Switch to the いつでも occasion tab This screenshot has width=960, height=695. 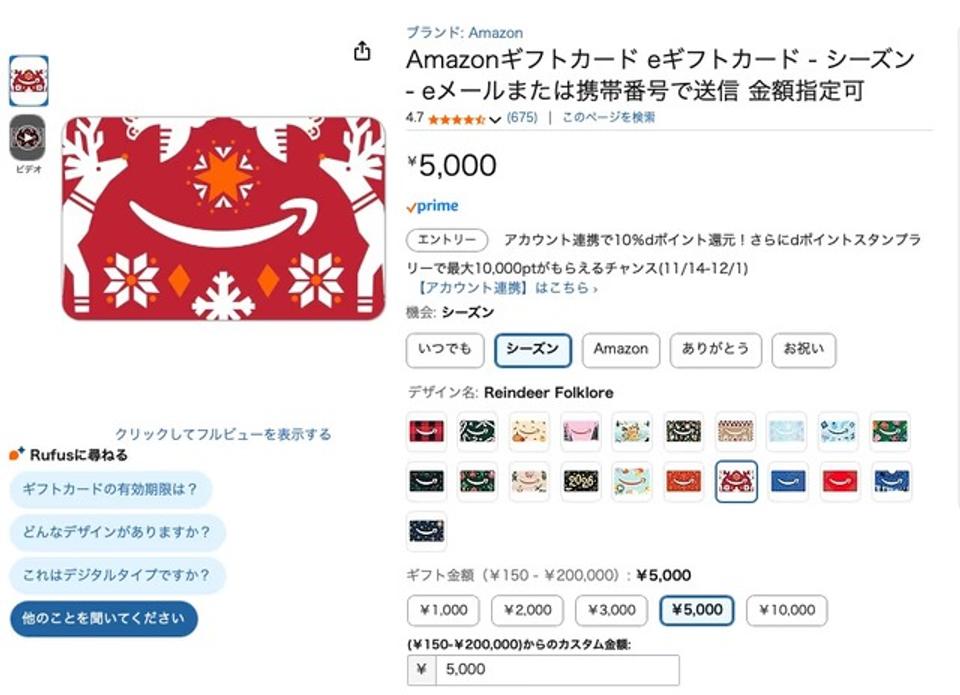[x=445, y=350]
